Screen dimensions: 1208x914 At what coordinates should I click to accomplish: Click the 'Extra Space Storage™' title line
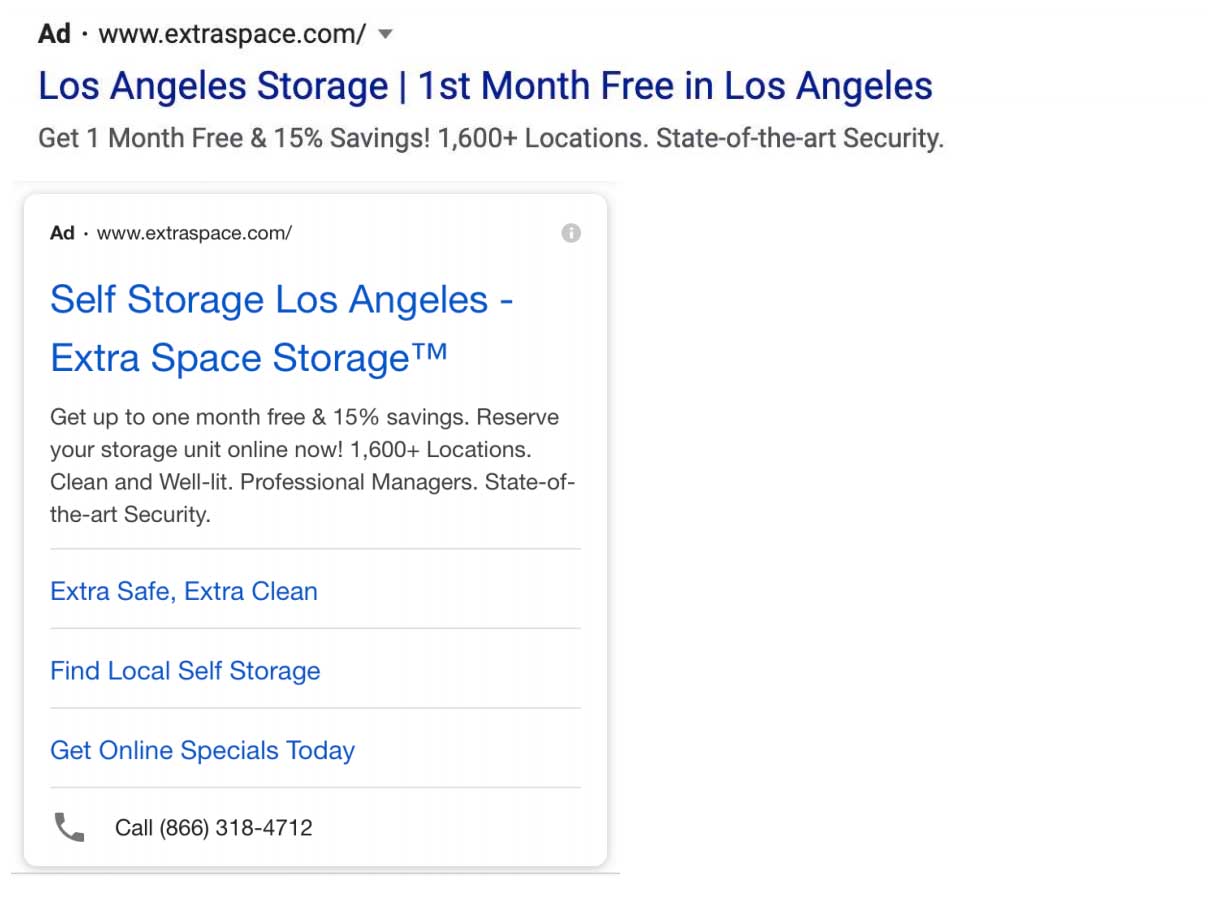(249, 358)
